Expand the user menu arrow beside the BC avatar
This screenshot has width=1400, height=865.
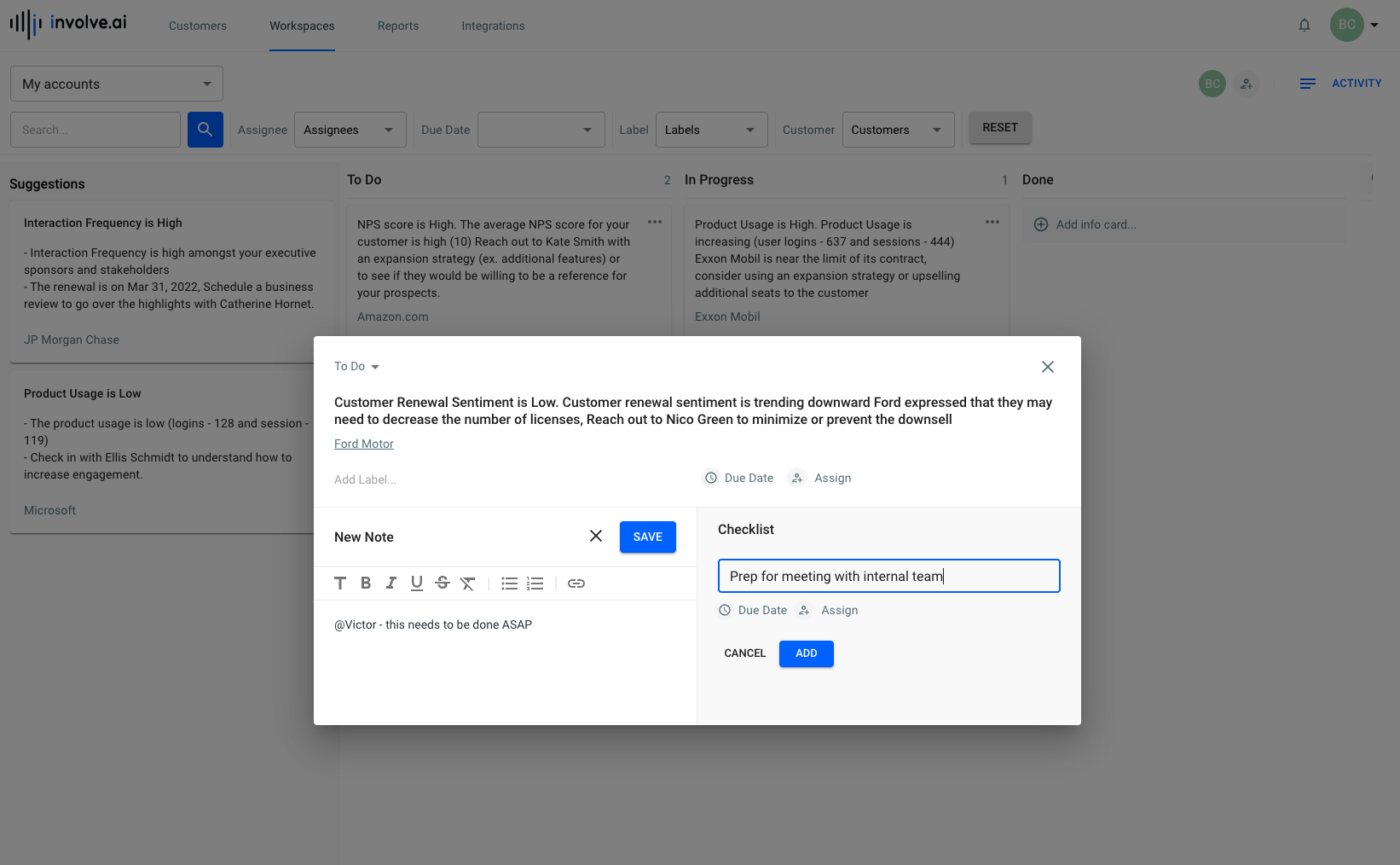pyautogui.click(x=1374, y=26)
